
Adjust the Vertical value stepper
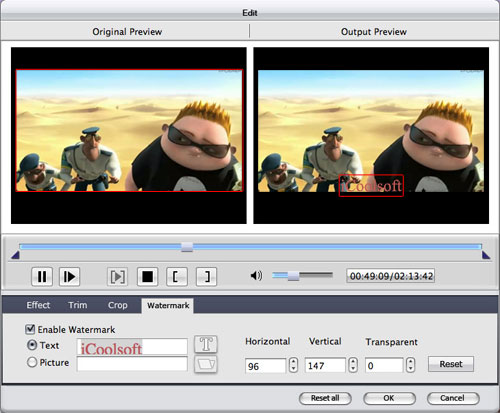click(353, 365)
